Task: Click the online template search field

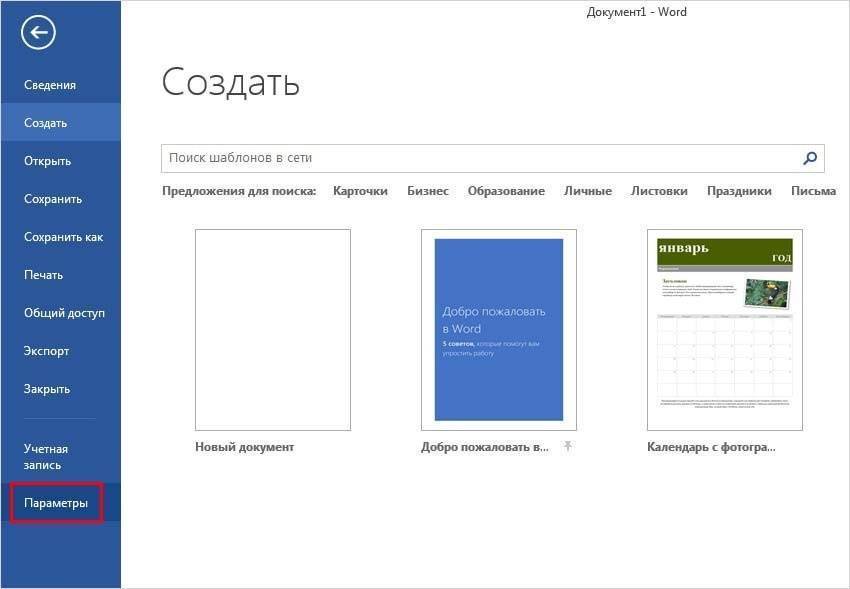Action: [480, 158]
